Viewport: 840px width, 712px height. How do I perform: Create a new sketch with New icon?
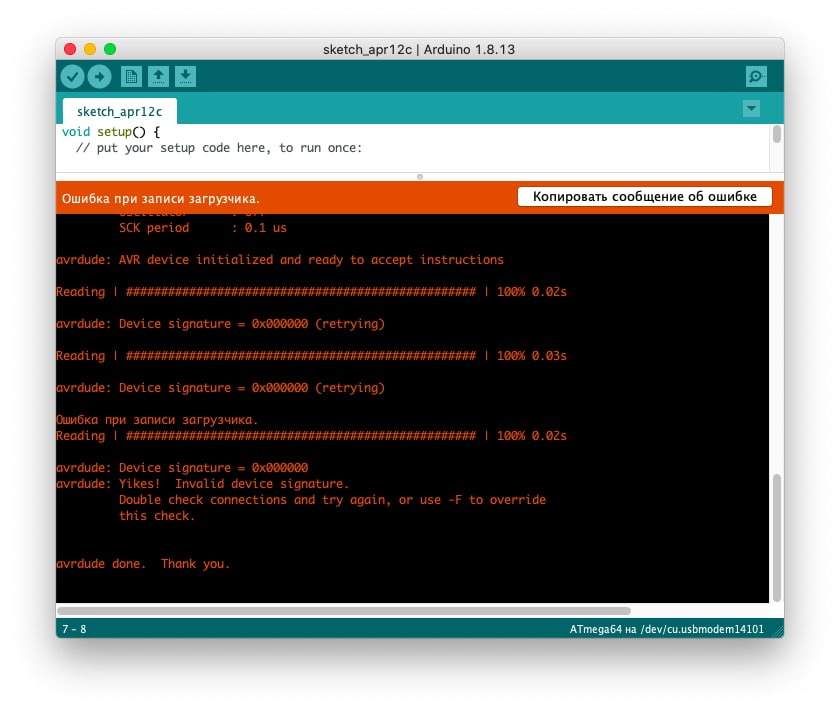pos(131,77)
